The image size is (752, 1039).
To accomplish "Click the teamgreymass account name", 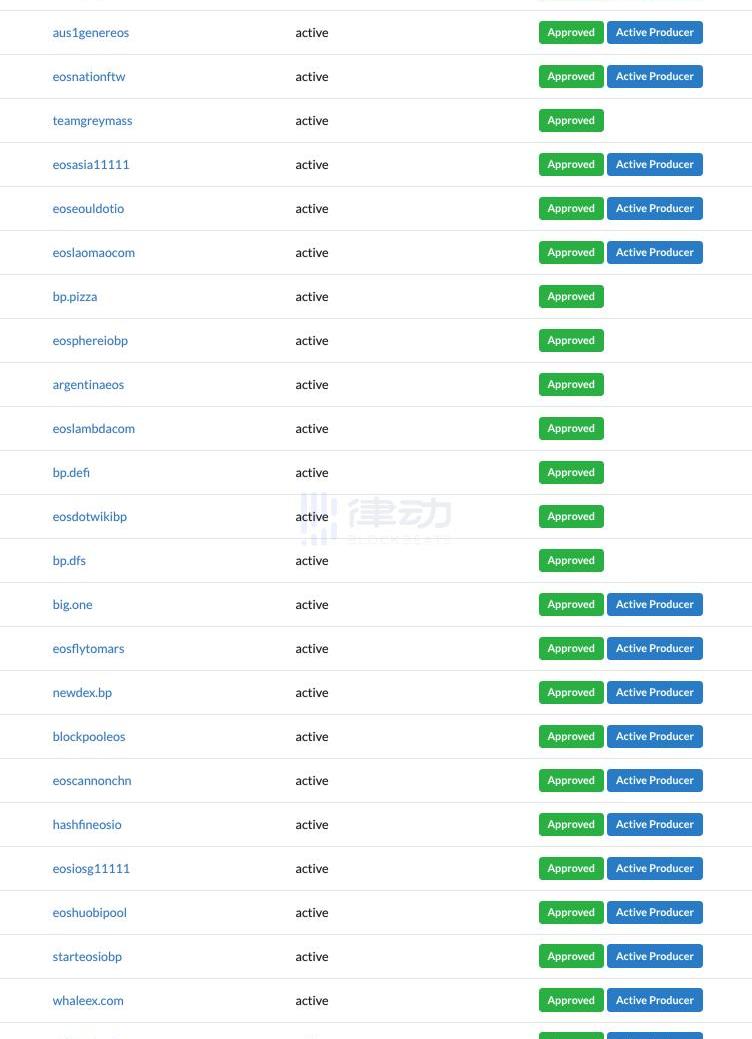I will click(92, 121).
